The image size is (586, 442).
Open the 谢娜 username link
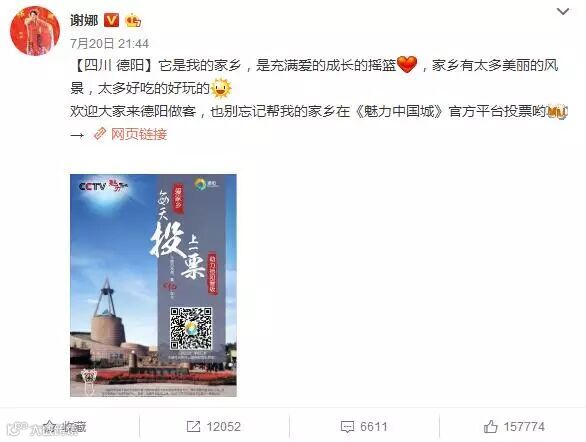pos(84,20)
